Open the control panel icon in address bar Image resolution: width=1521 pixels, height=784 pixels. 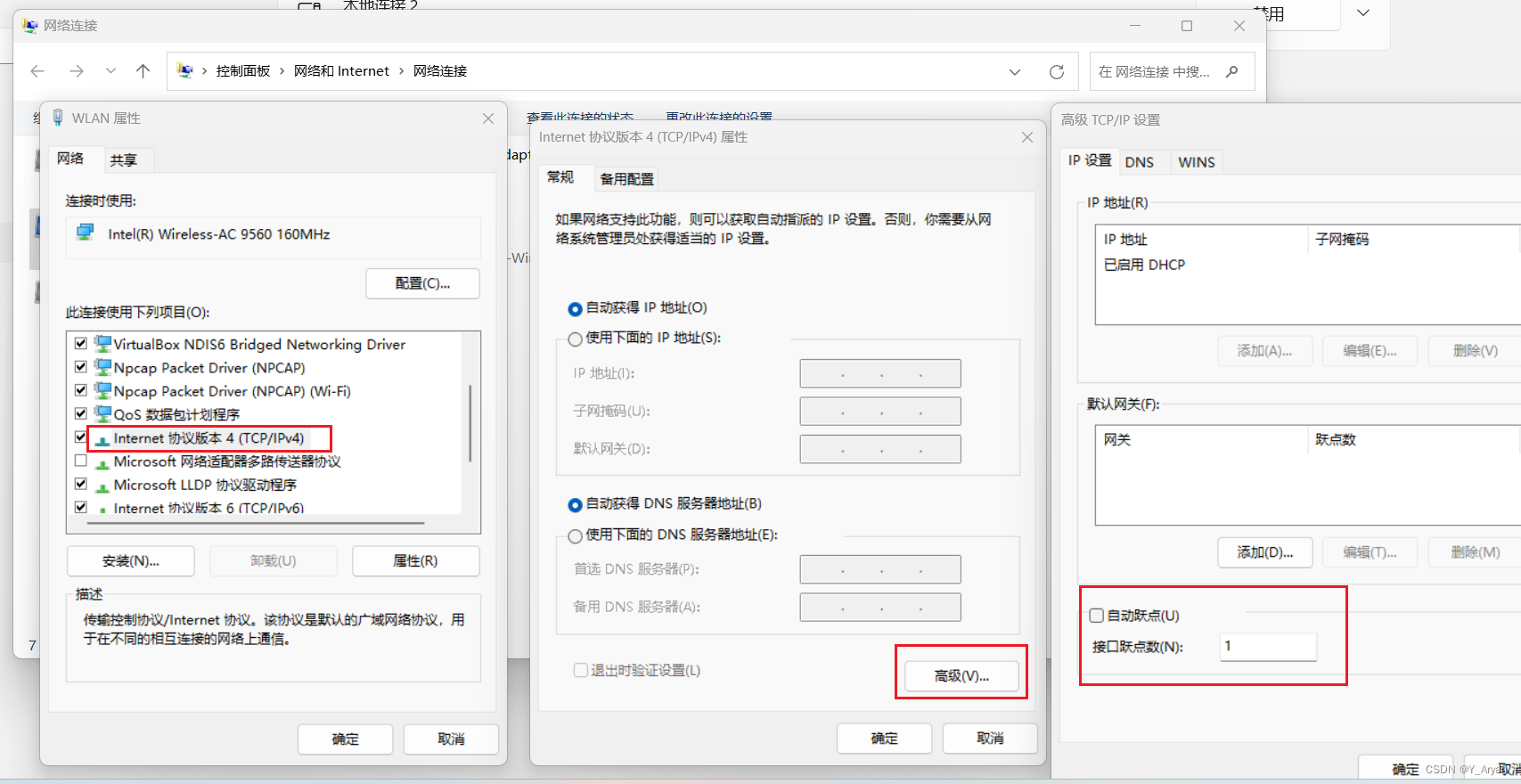click(x=185, y=70)
